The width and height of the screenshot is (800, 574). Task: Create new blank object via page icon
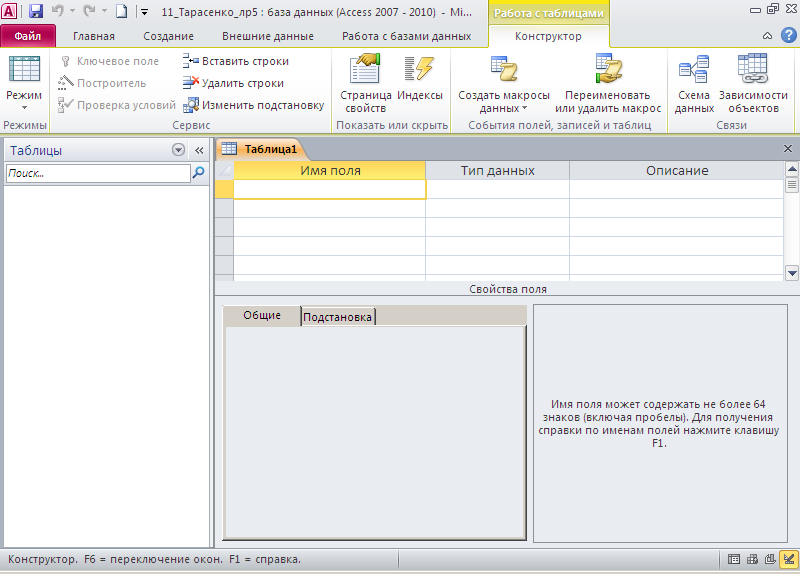[x=121, y=11]
